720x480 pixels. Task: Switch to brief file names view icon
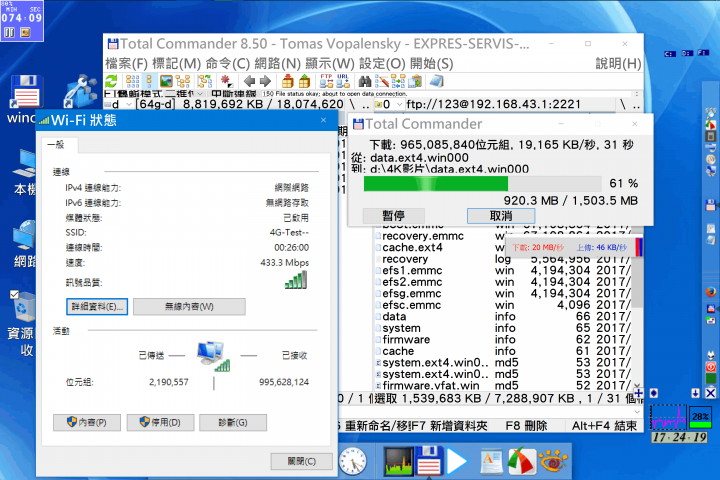(x=133, y=82)
